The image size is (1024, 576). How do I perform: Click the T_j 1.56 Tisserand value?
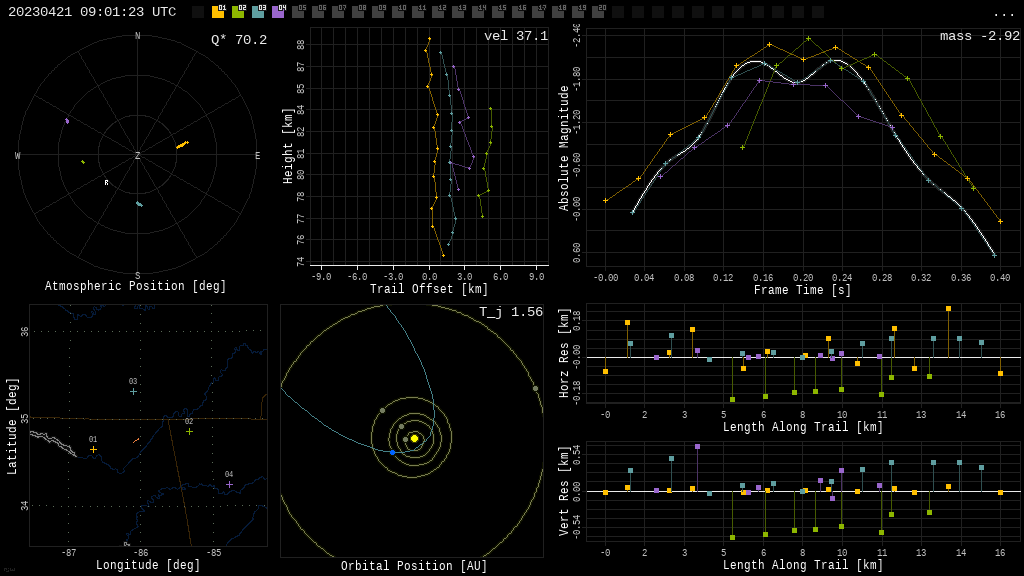click(510, 312)
